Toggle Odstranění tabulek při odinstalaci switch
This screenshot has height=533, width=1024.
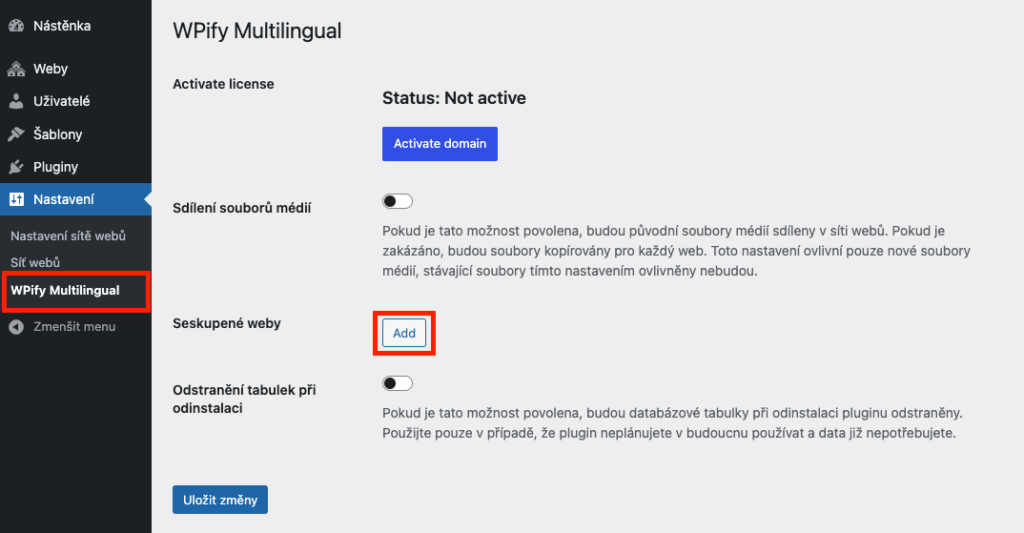(397, 383)
